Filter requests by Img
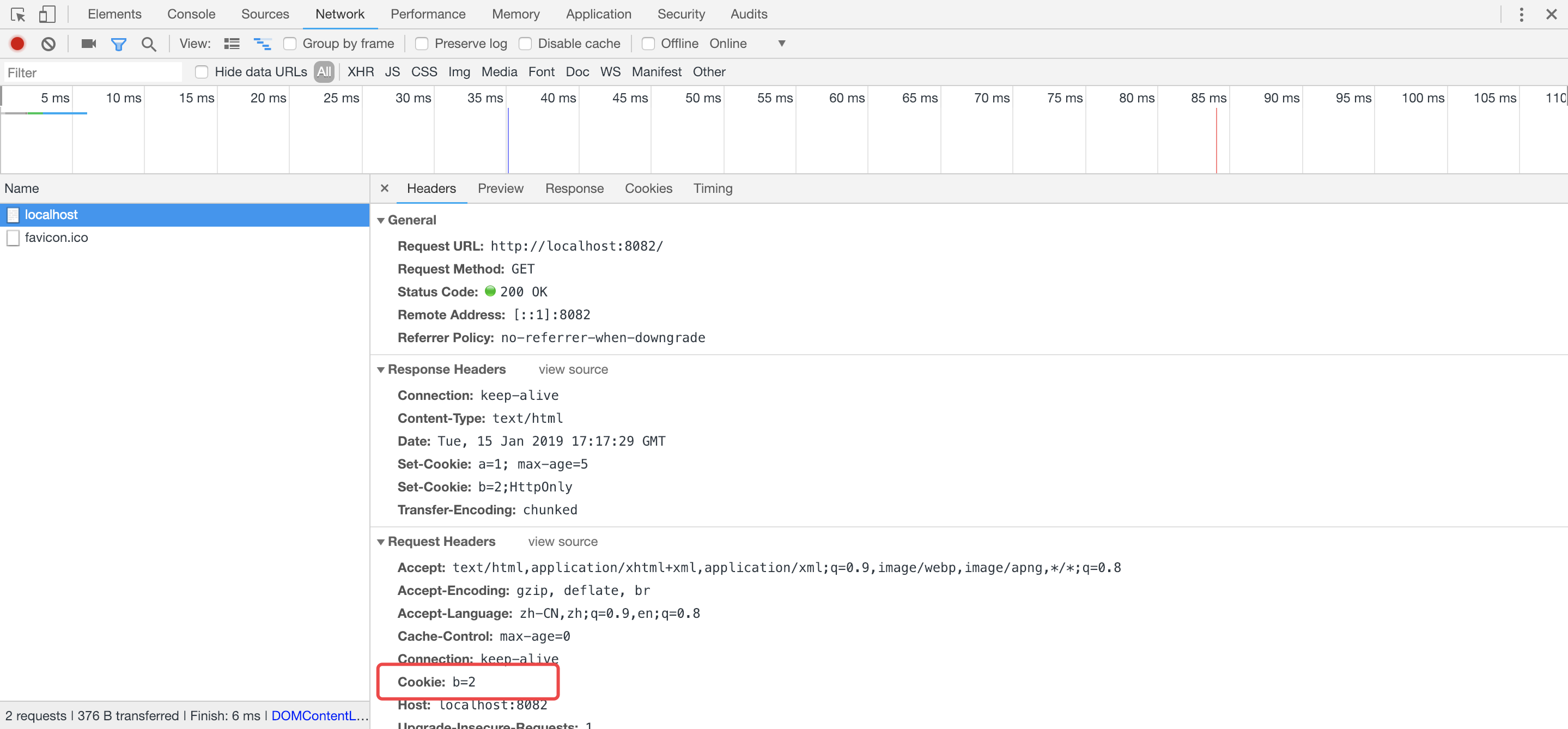Screen dimensions: 1568x729 460,72
